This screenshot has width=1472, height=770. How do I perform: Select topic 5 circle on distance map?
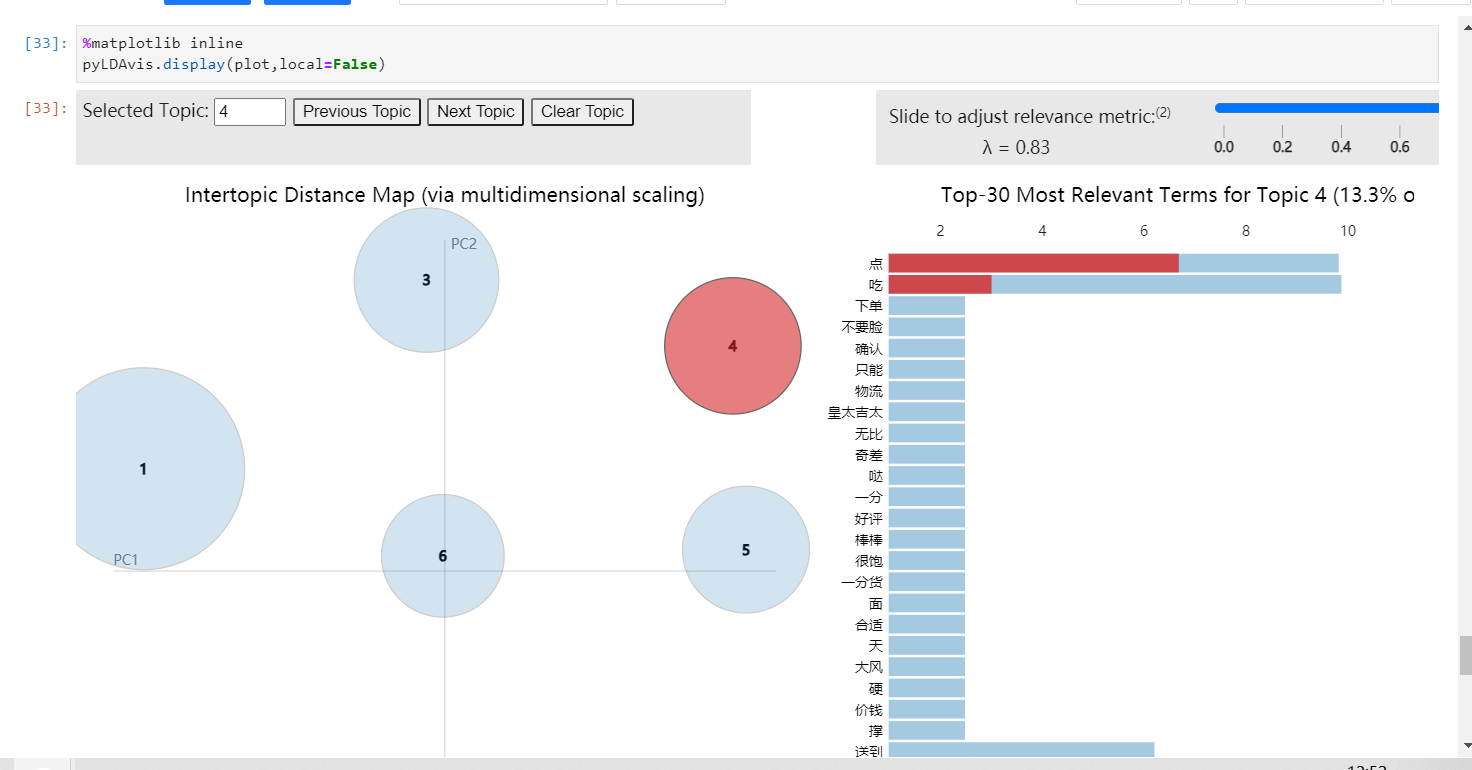coord(746,550)
